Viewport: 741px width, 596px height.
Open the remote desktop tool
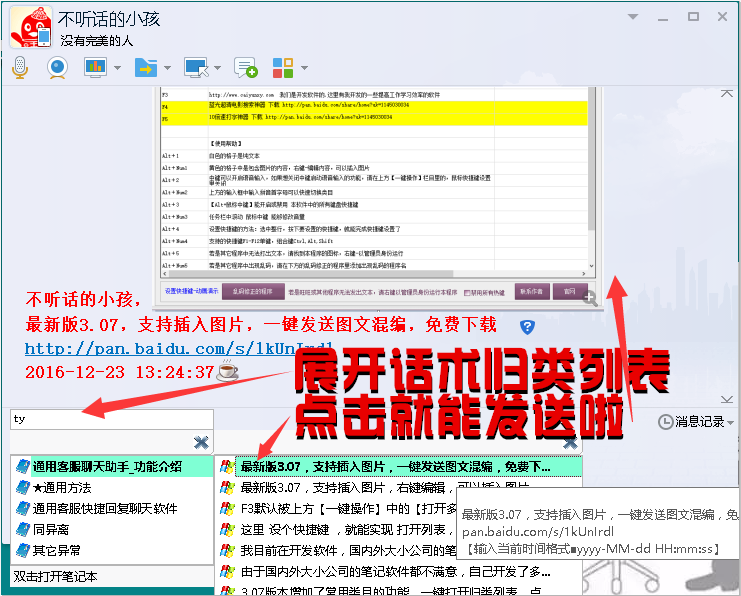click(x=196, y=68)
